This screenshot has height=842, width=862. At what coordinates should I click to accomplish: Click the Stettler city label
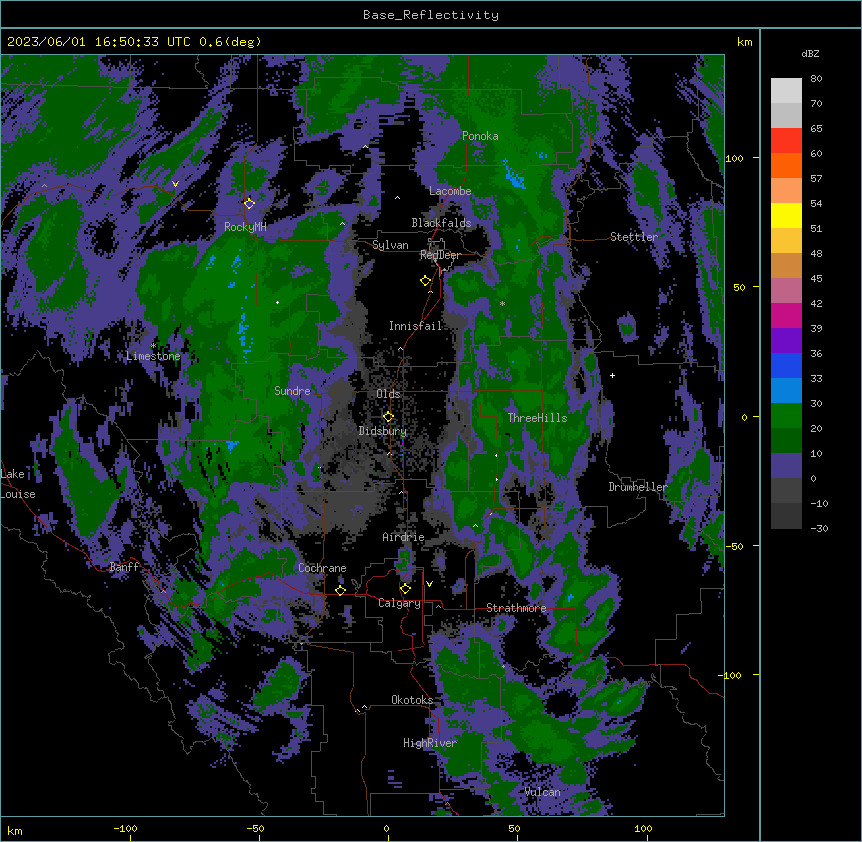(x=634, y=237)
